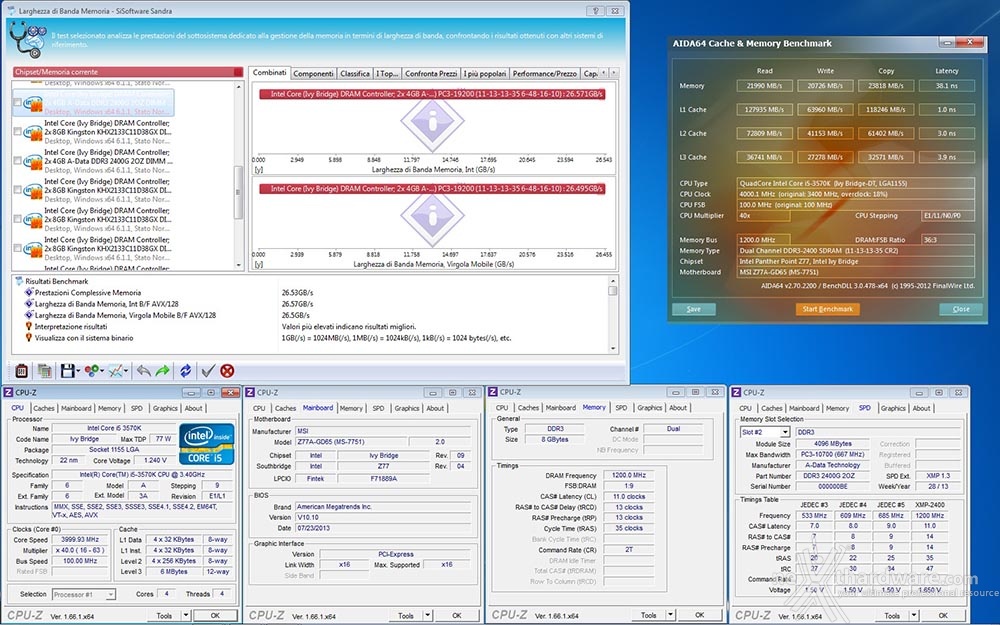Image resolution: width=1000 pixels, height=625 pixels.
Task: Open the dropdown arrow next to the line graph icon
Action: [126, 371]
